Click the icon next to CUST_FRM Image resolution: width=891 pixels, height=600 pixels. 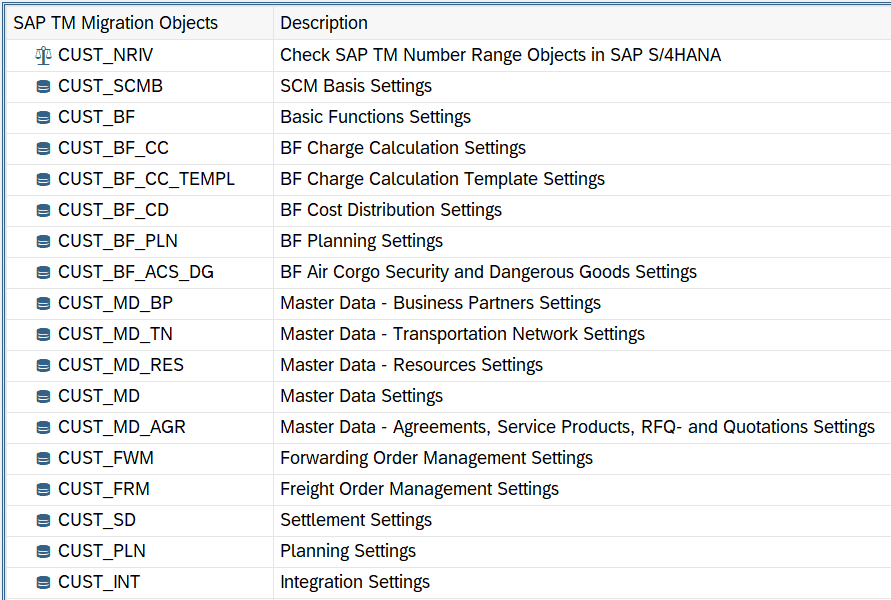pyautogui.click(x=43, y=489)
